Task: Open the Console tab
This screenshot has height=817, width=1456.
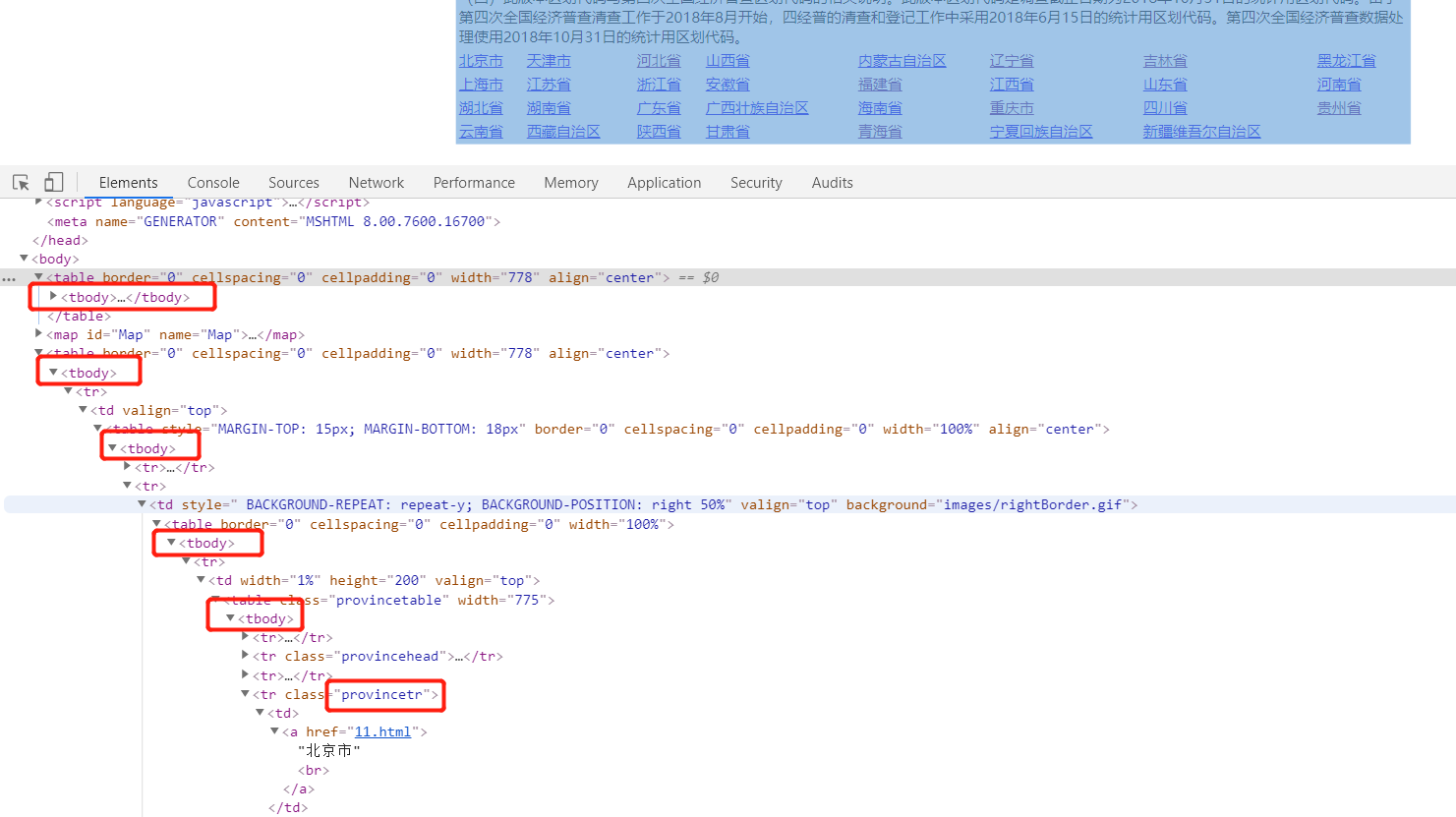Action: 213,183
